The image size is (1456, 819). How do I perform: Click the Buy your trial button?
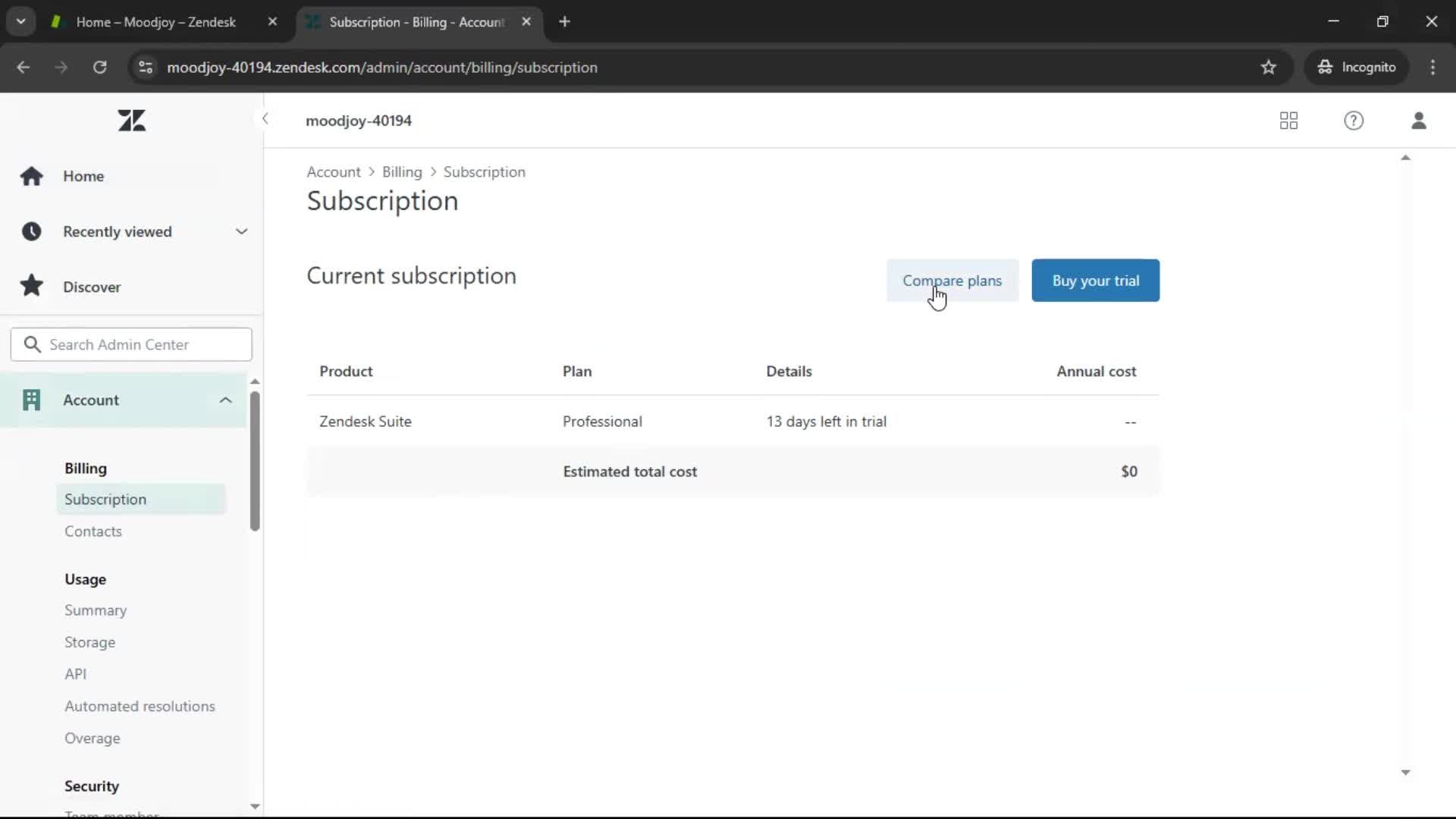(1095, 281)
